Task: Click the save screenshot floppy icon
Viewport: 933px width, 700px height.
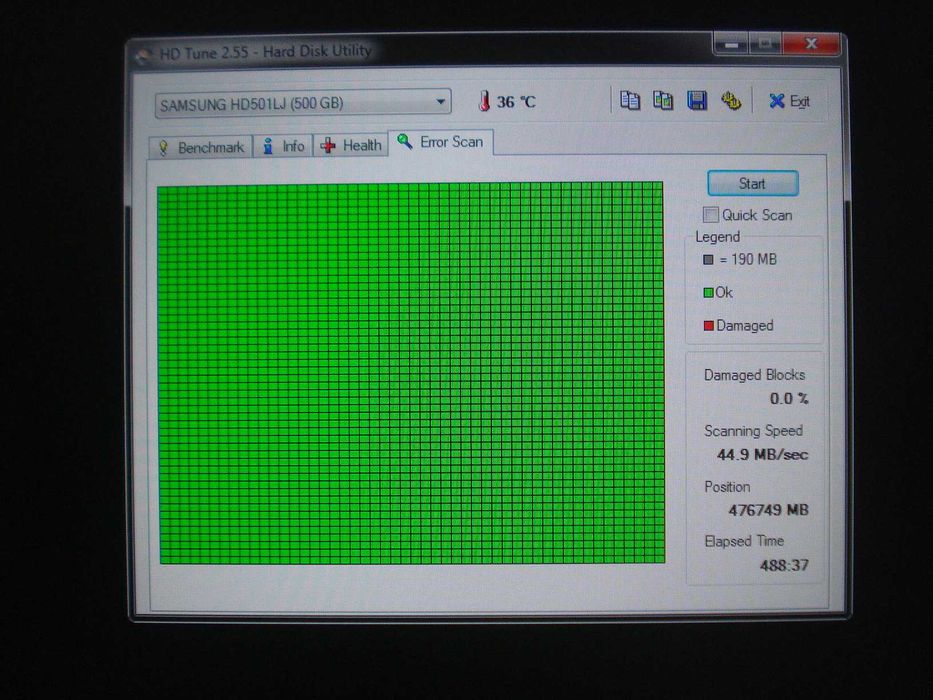Action: coord(697,101)
